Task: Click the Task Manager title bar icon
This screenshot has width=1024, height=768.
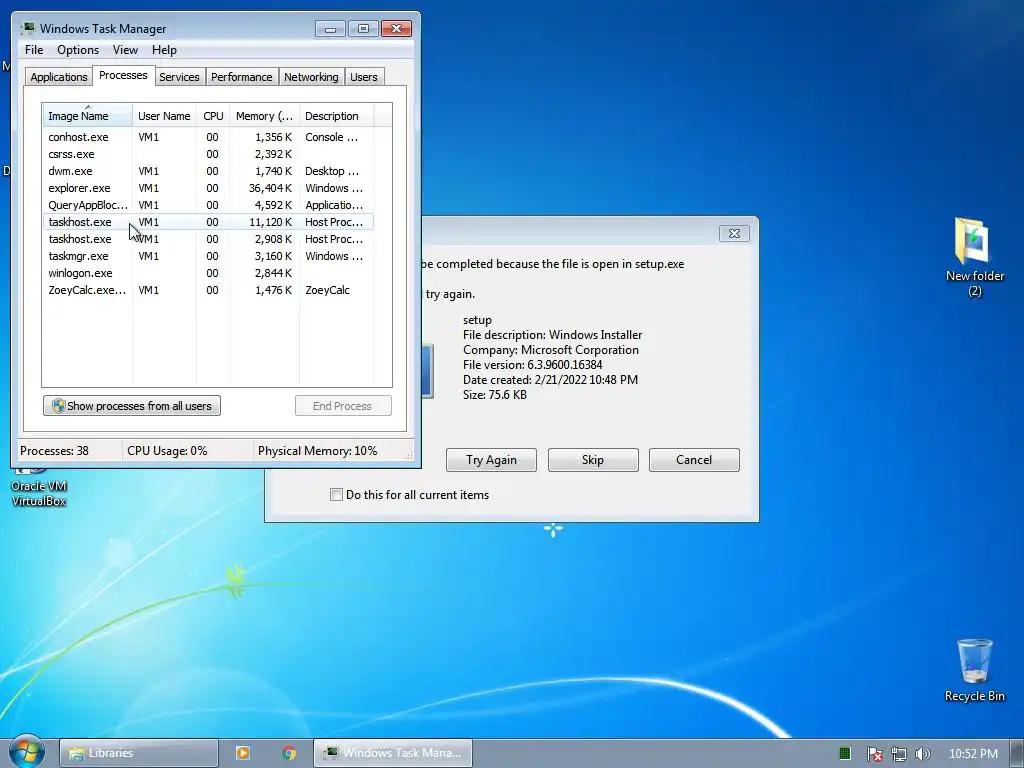Action: pyautogui.click(x=28, y=28)
